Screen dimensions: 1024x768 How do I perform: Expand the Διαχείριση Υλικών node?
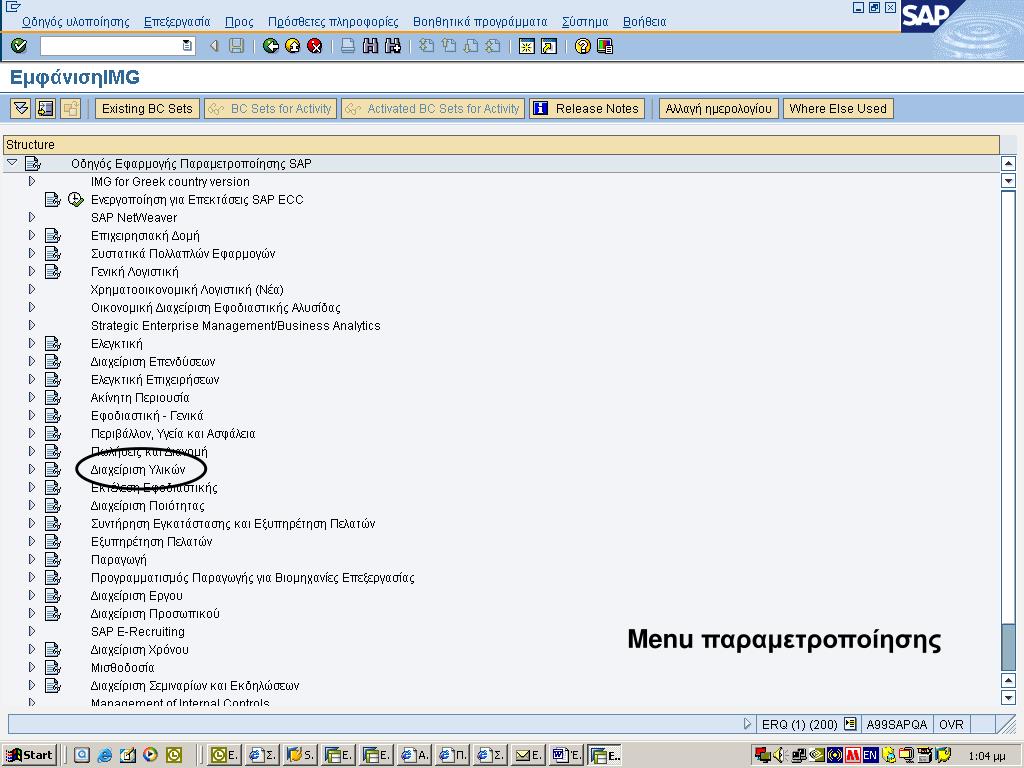[31, 469]
